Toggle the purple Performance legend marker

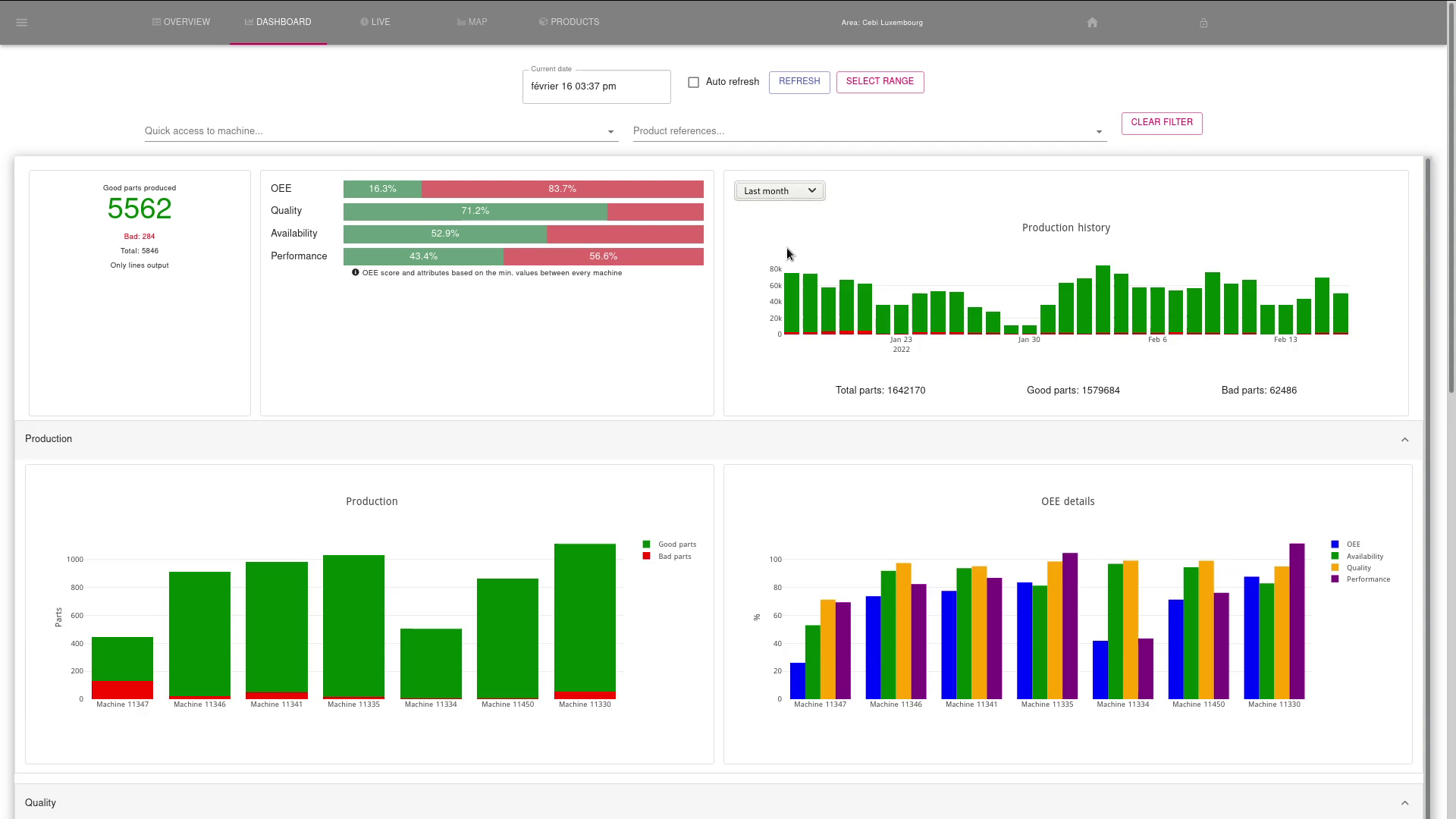click(1335, 579)
